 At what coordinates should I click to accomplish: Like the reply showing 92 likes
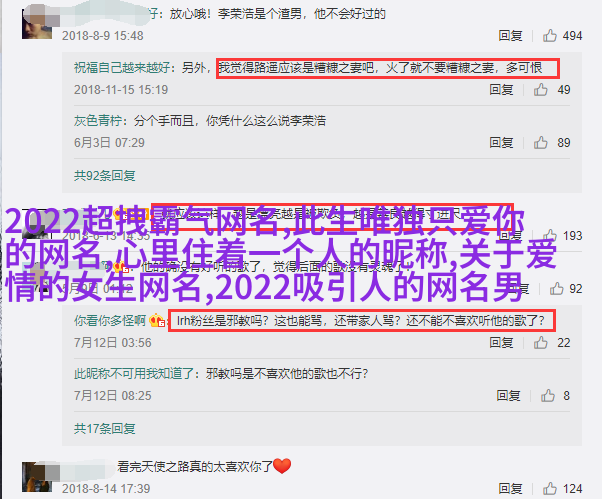(556, 289)
